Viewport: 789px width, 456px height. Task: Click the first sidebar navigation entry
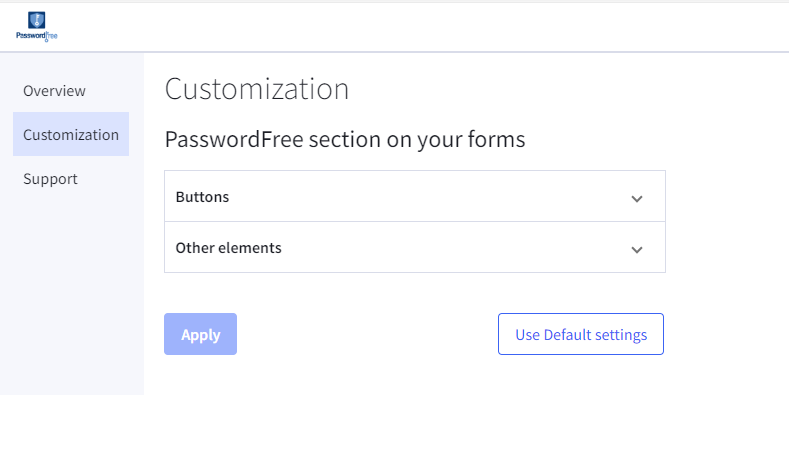click(54, 91)
